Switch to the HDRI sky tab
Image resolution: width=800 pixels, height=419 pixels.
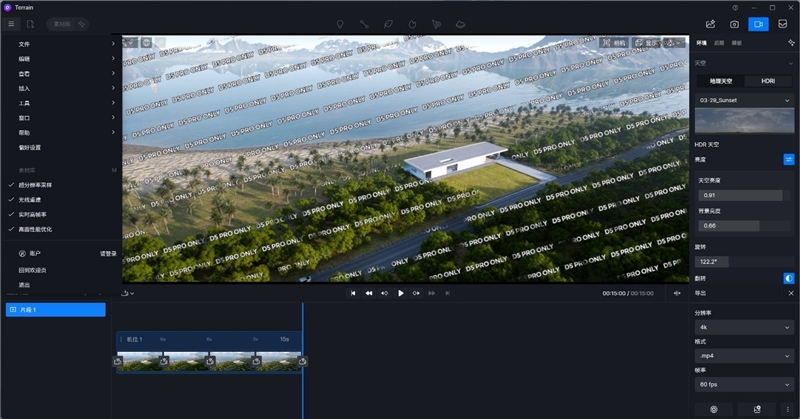pos(768,80)
